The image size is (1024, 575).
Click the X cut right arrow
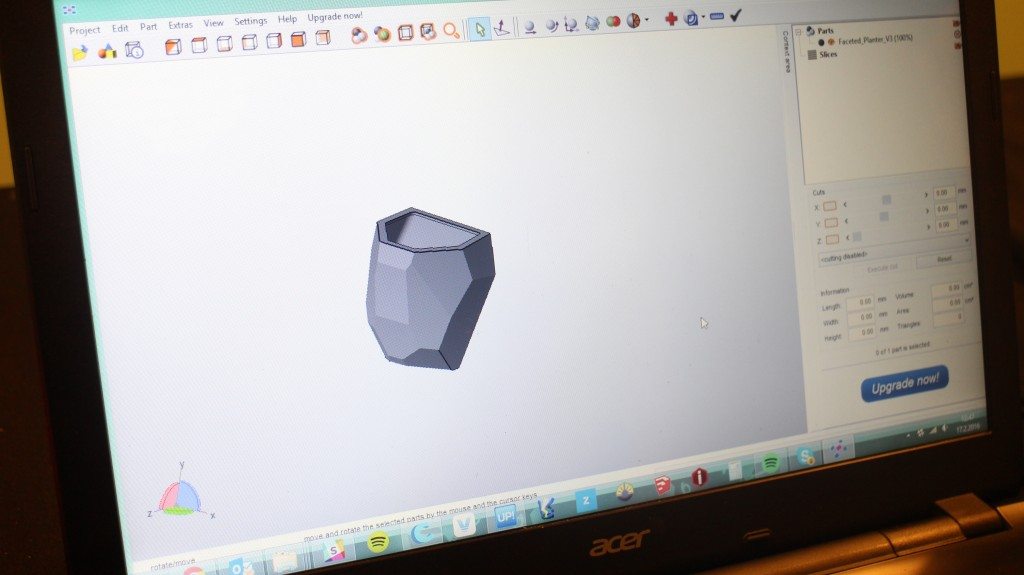pyautogui.click(x=925, y=195)
